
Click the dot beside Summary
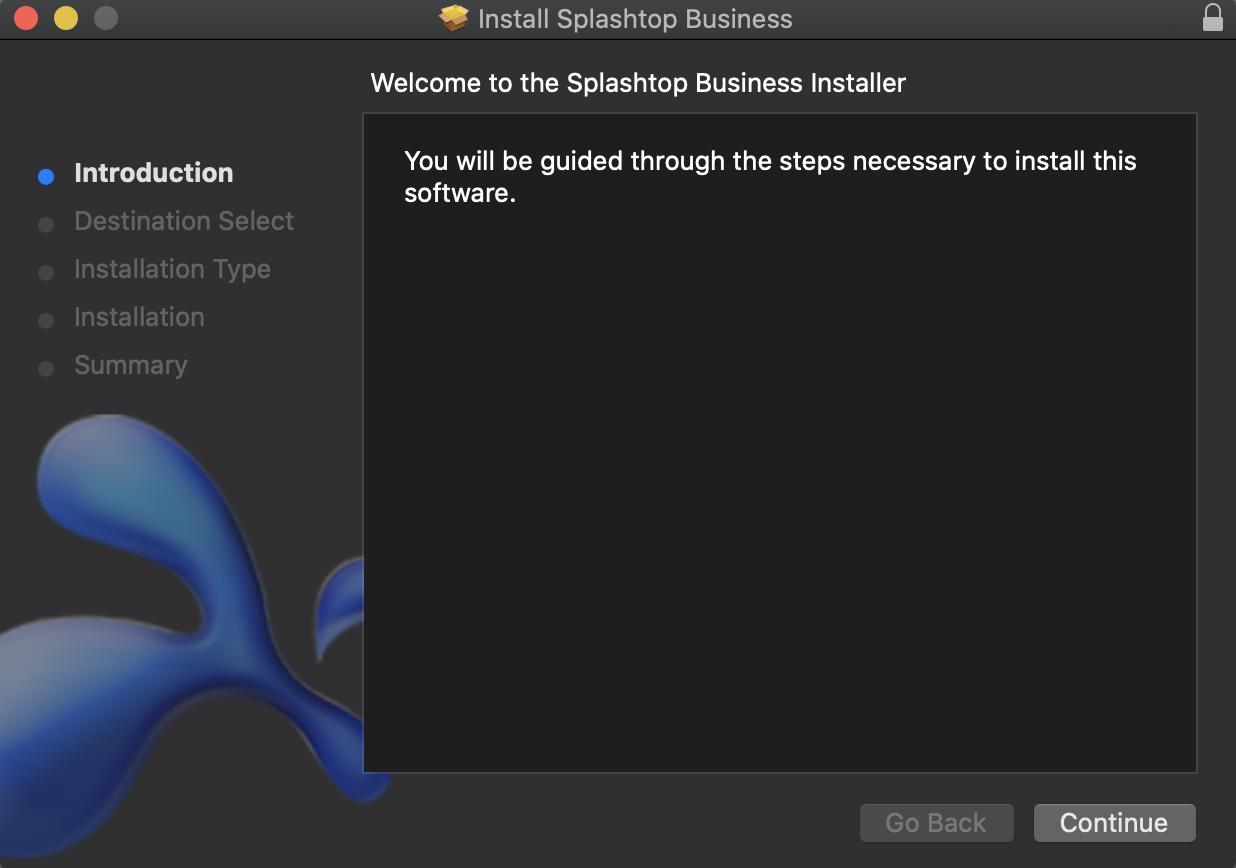point(46,368)
